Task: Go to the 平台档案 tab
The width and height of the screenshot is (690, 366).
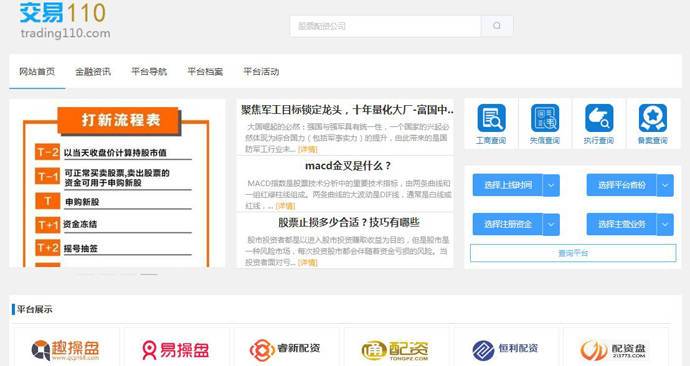Action: (x=205, y=72)
